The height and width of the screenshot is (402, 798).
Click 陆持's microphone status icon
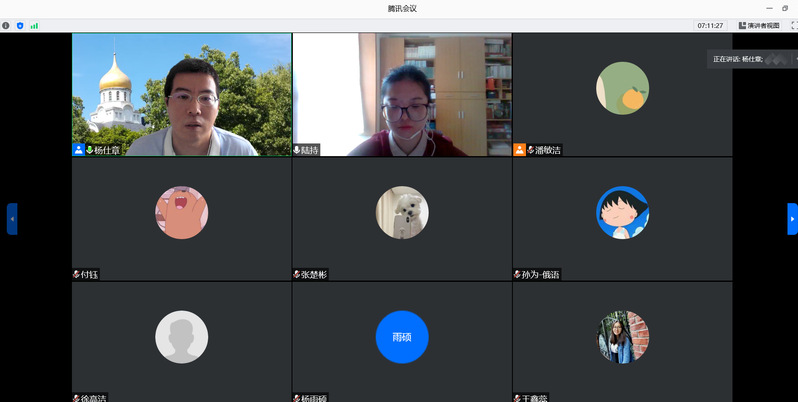point(297,150)
